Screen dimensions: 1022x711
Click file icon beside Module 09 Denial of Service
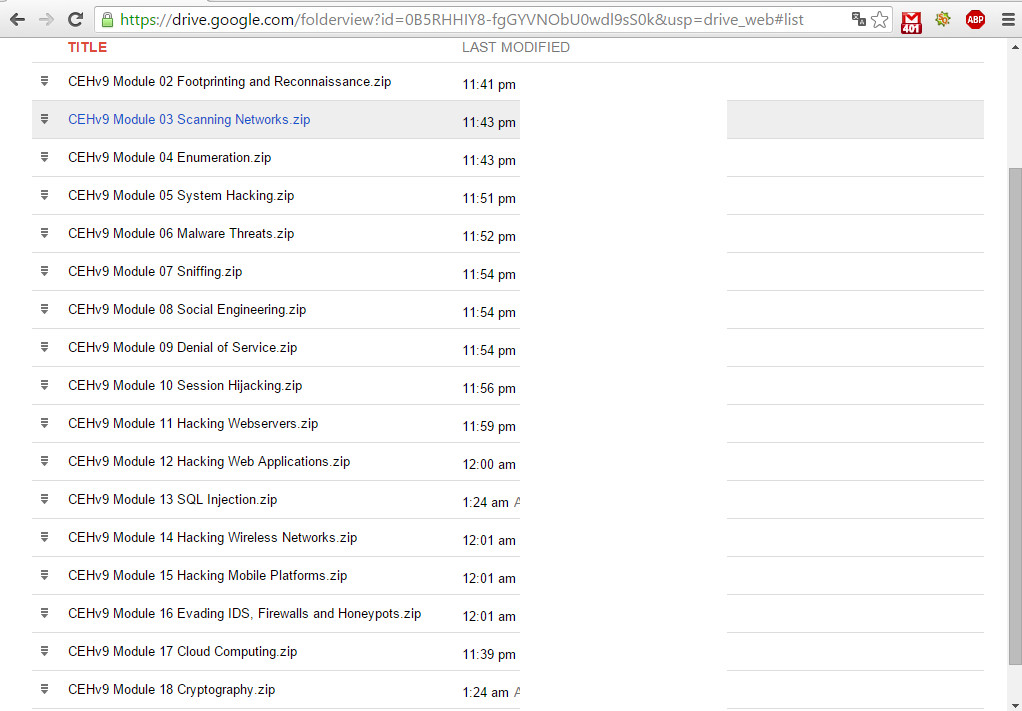click(44, 347)
